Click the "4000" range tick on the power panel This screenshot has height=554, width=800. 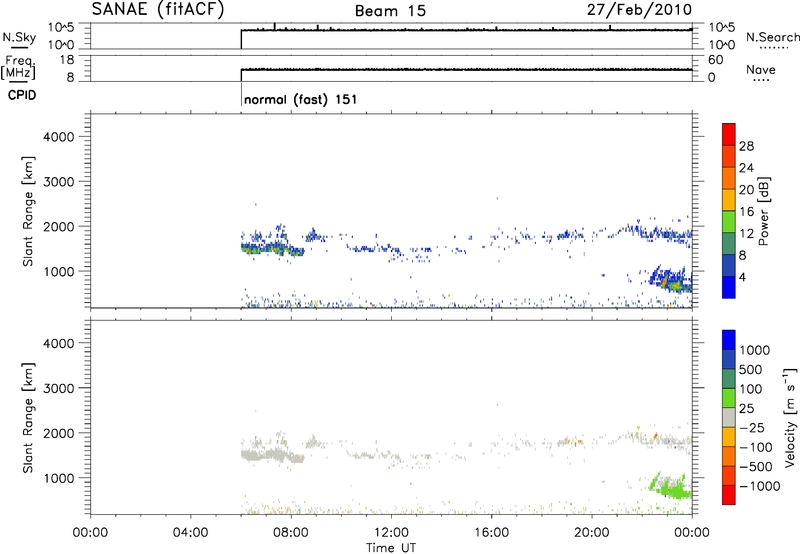click(x=58, y=137)
